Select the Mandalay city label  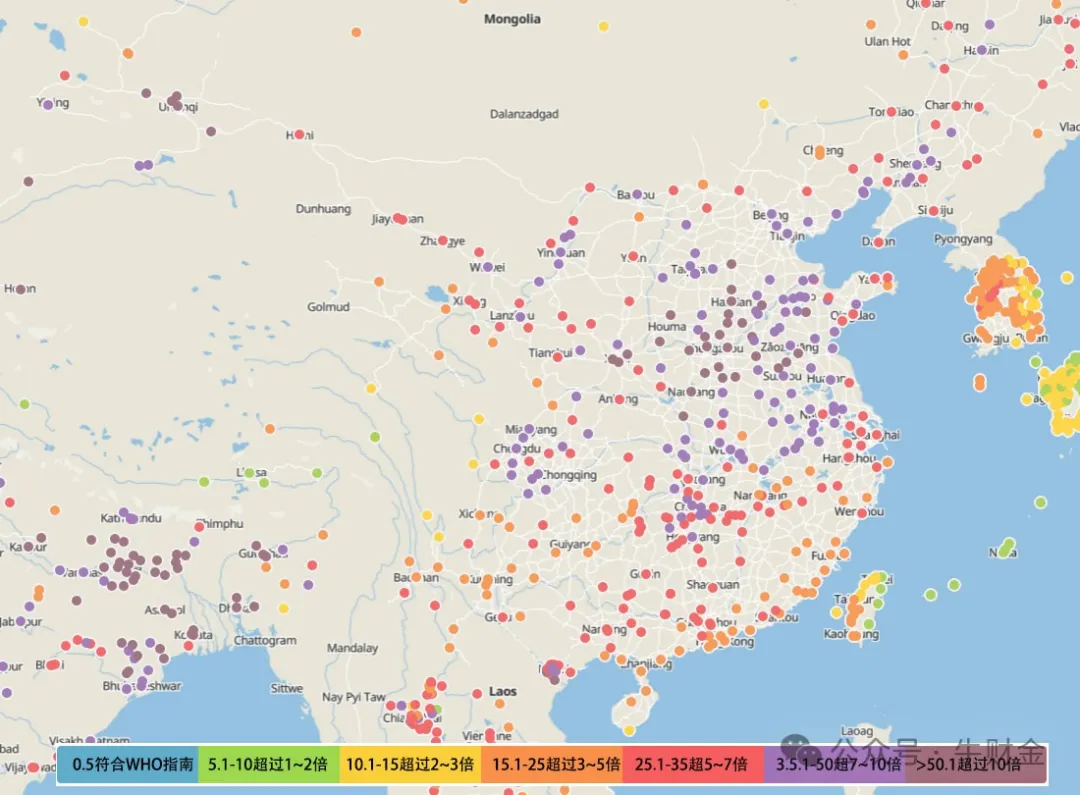coord(352,648)
